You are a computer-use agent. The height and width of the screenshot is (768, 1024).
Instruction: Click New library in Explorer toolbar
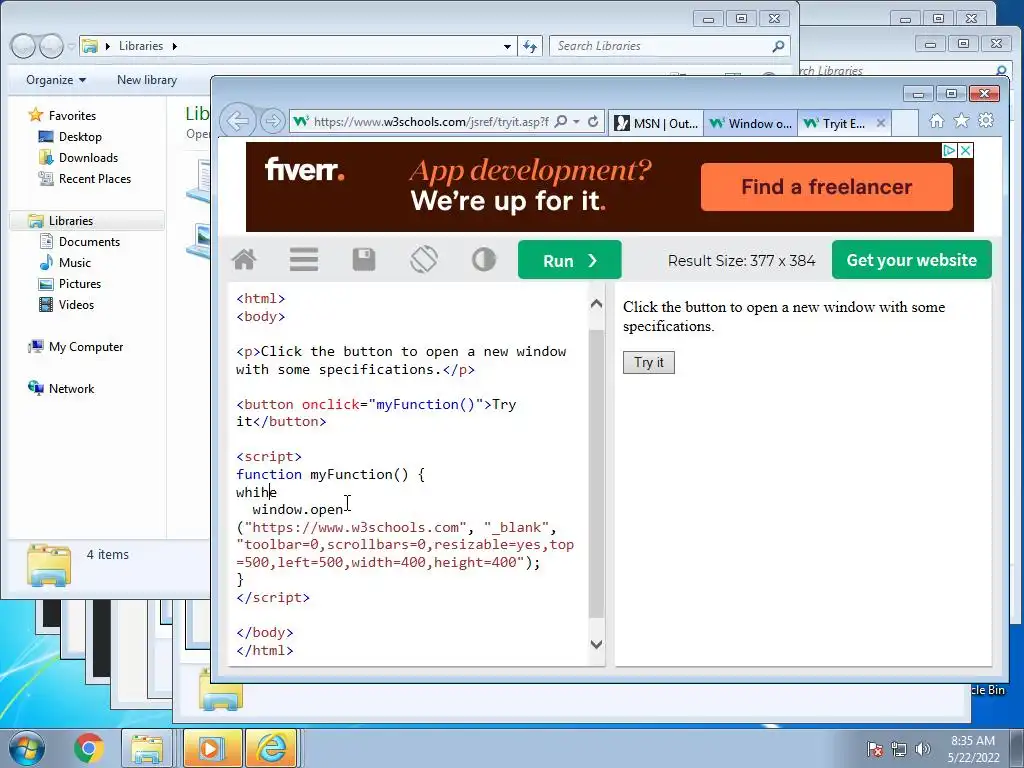coord(147,80)
